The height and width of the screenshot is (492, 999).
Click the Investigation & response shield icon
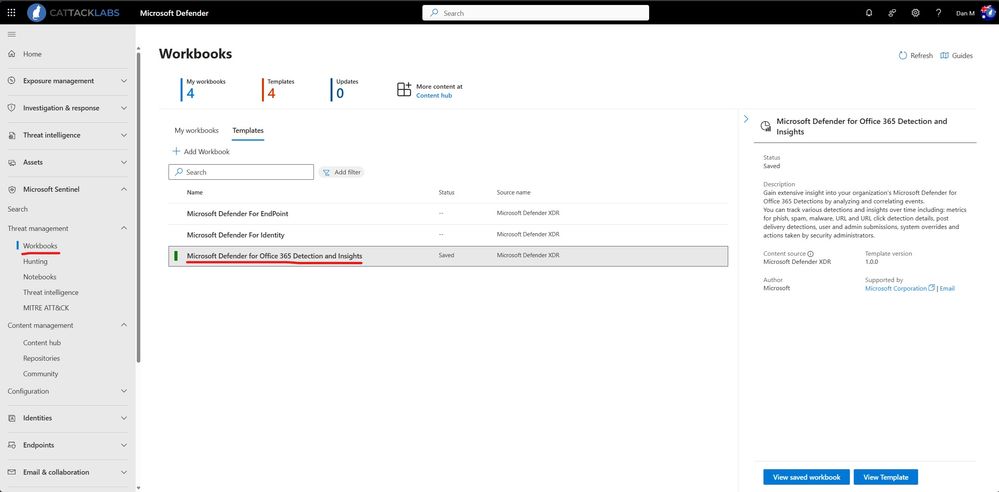click(x=11, y=108)
